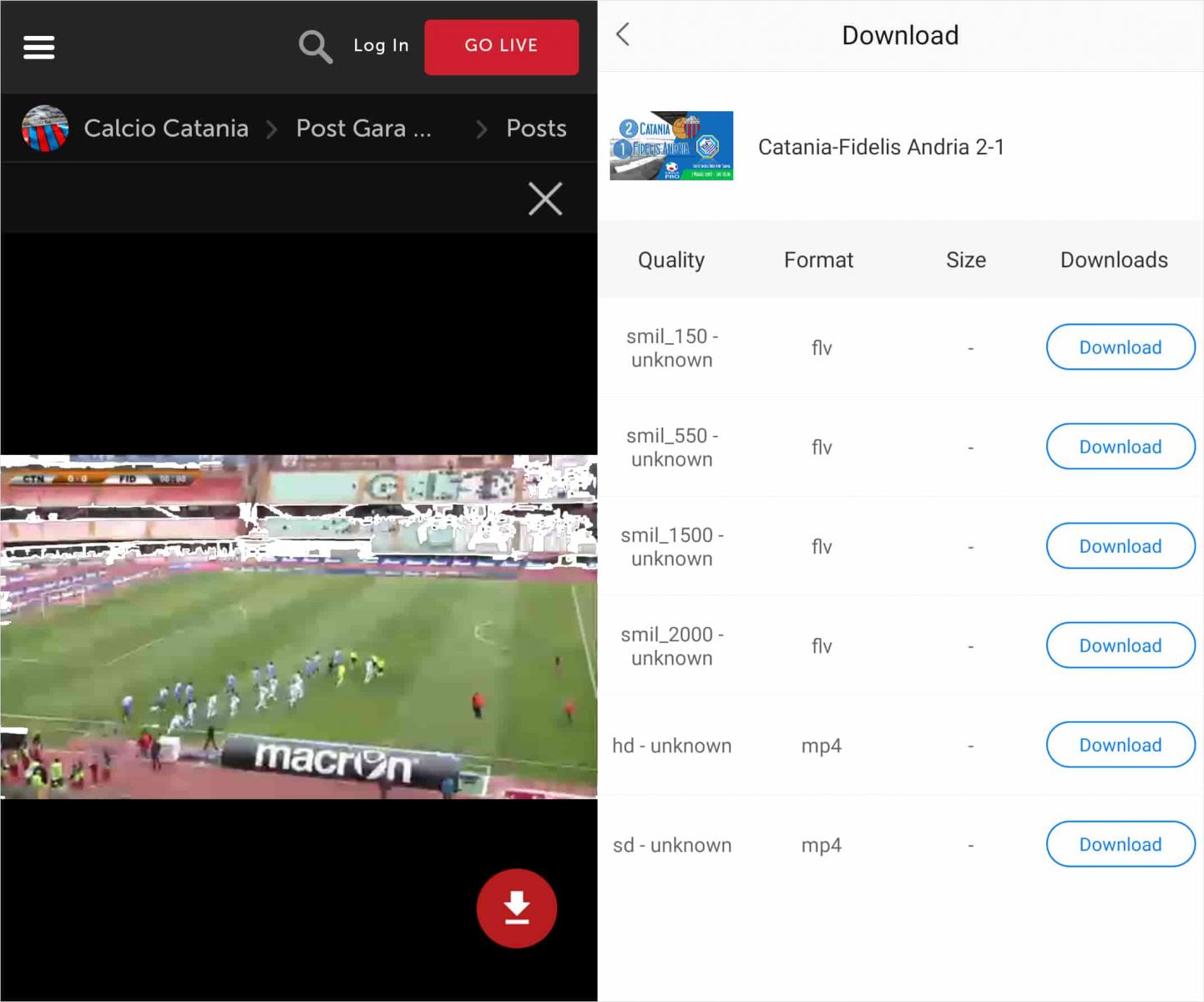This screenshot has height=1002, width=1204.
Task: Click the Download page title
Action: (x=900, y=35)
